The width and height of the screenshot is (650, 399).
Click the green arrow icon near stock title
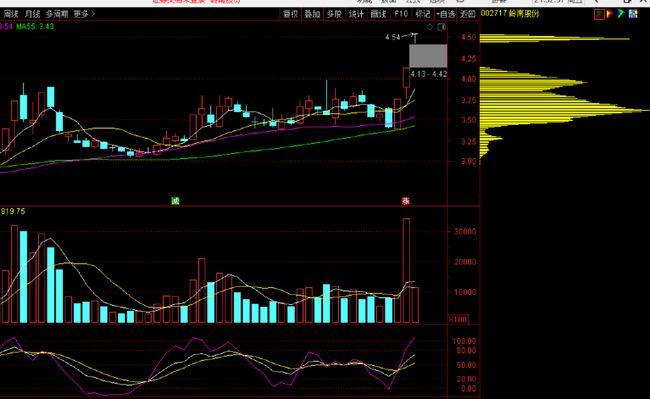click(621, 14)
